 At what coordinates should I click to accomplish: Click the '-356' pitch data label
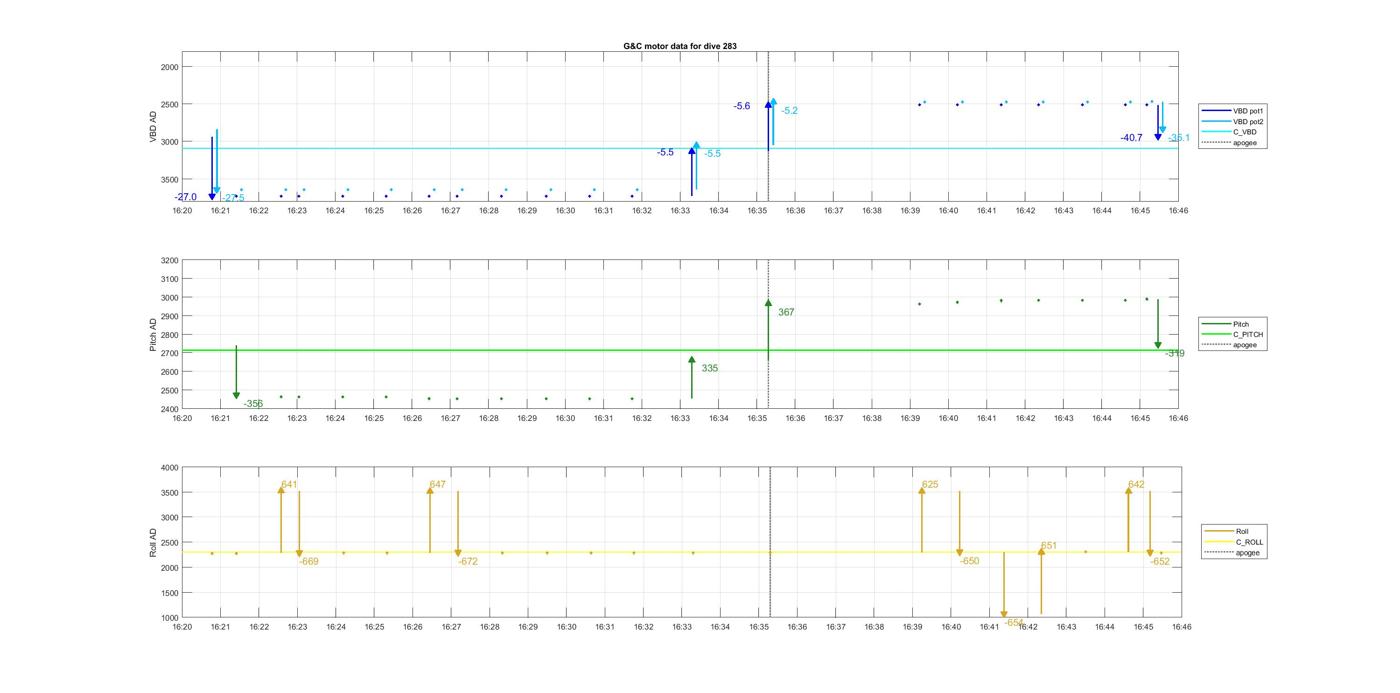tap(253, 404)
